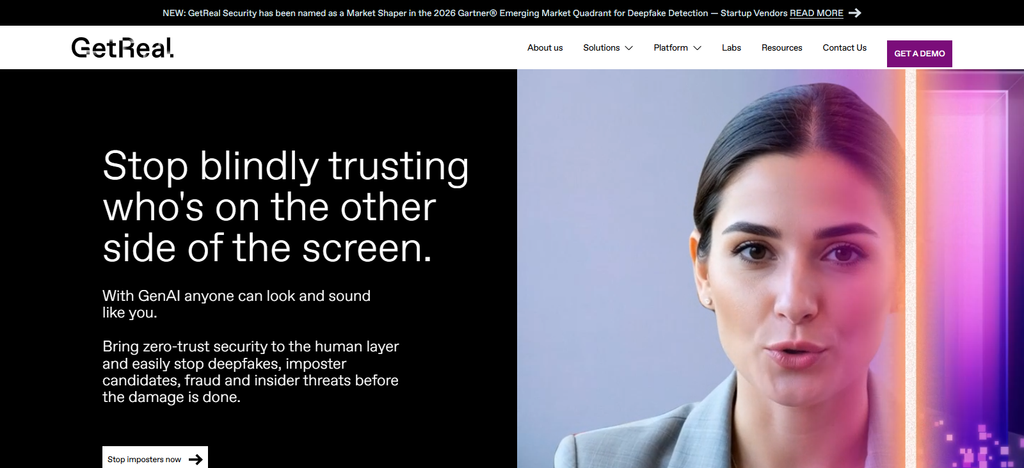This screenshot has height=468, width=1024.
Task: Navigate to Resources
Action: point(782,48)
